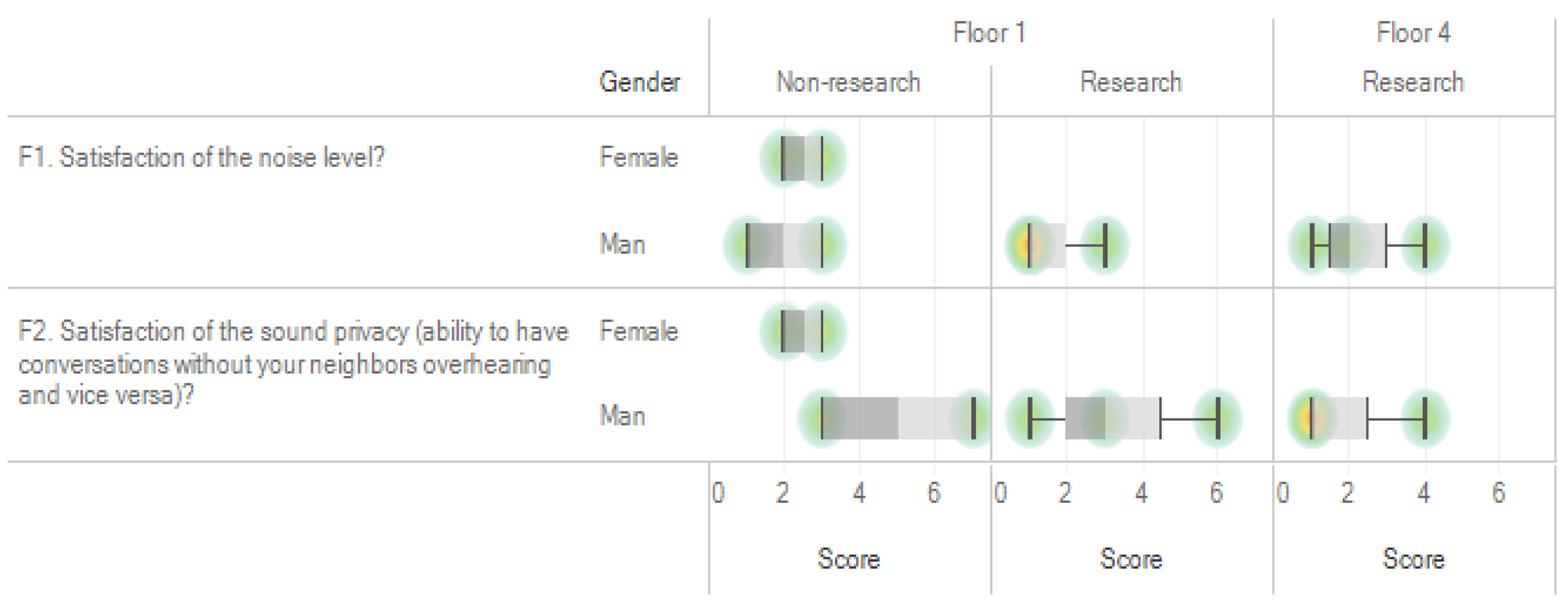Click the Man label in the F2 row

coord(622,416)
